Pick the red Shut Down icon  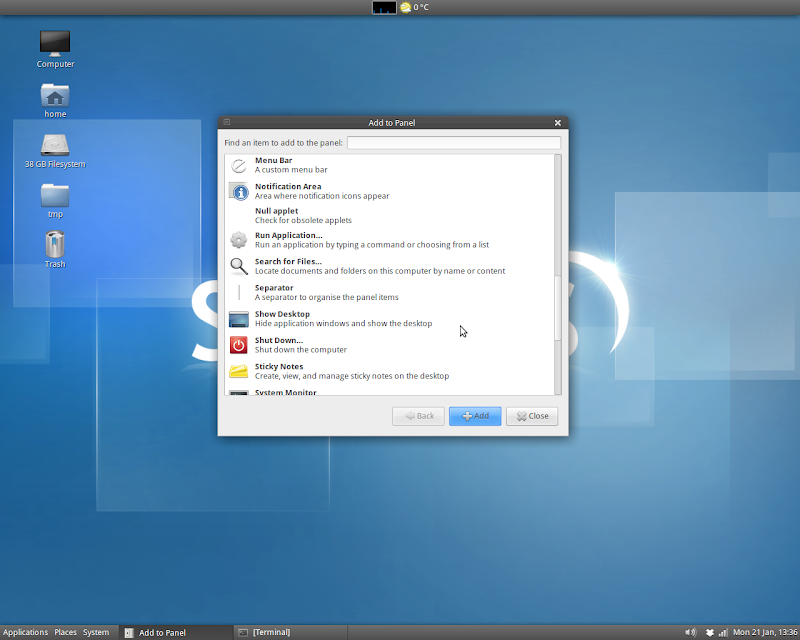coord(238,345)
